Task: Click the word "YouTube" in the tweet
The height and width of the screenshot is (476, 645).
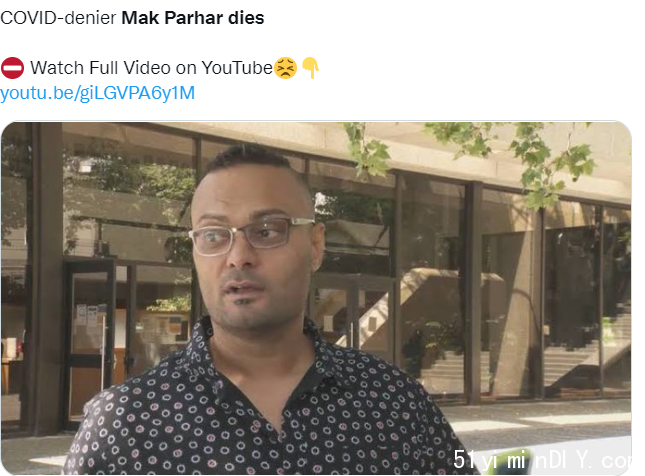Action: tap(237, 68)
